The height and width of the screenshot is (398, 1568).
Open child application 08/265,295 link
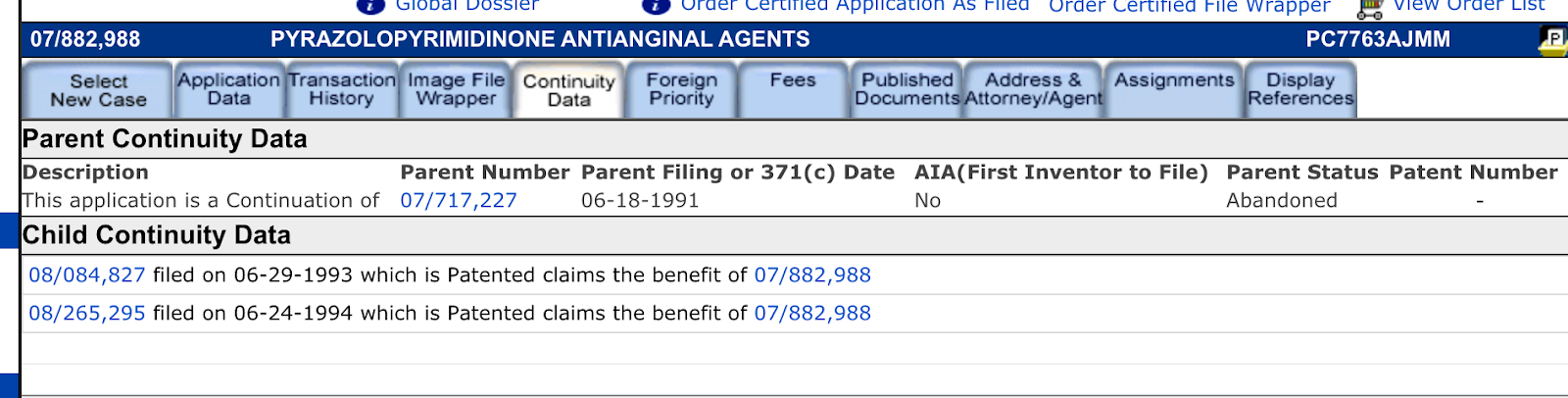[87, 314]
